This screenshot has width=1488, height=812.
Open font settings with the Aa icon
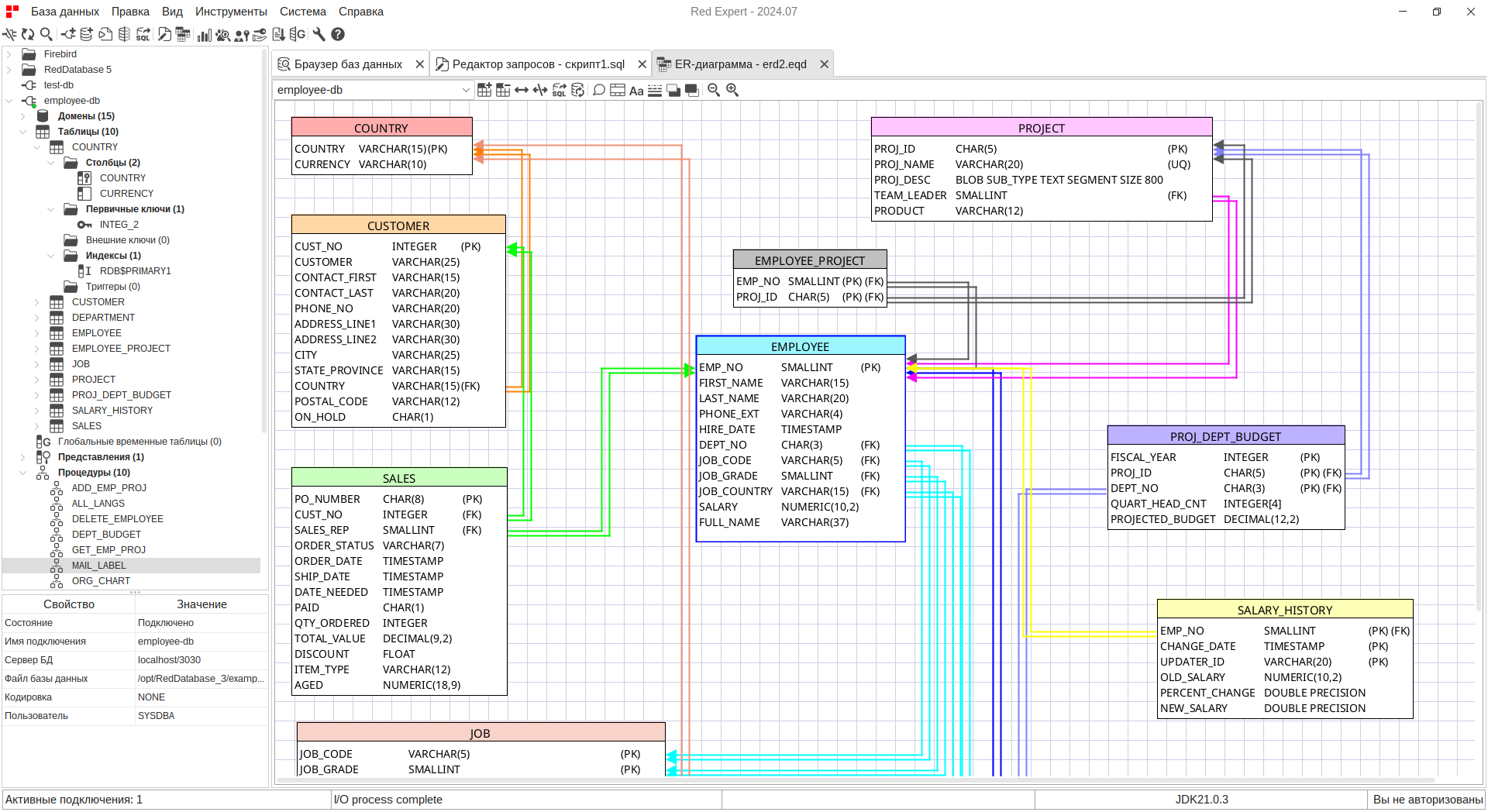coord(637,90)
